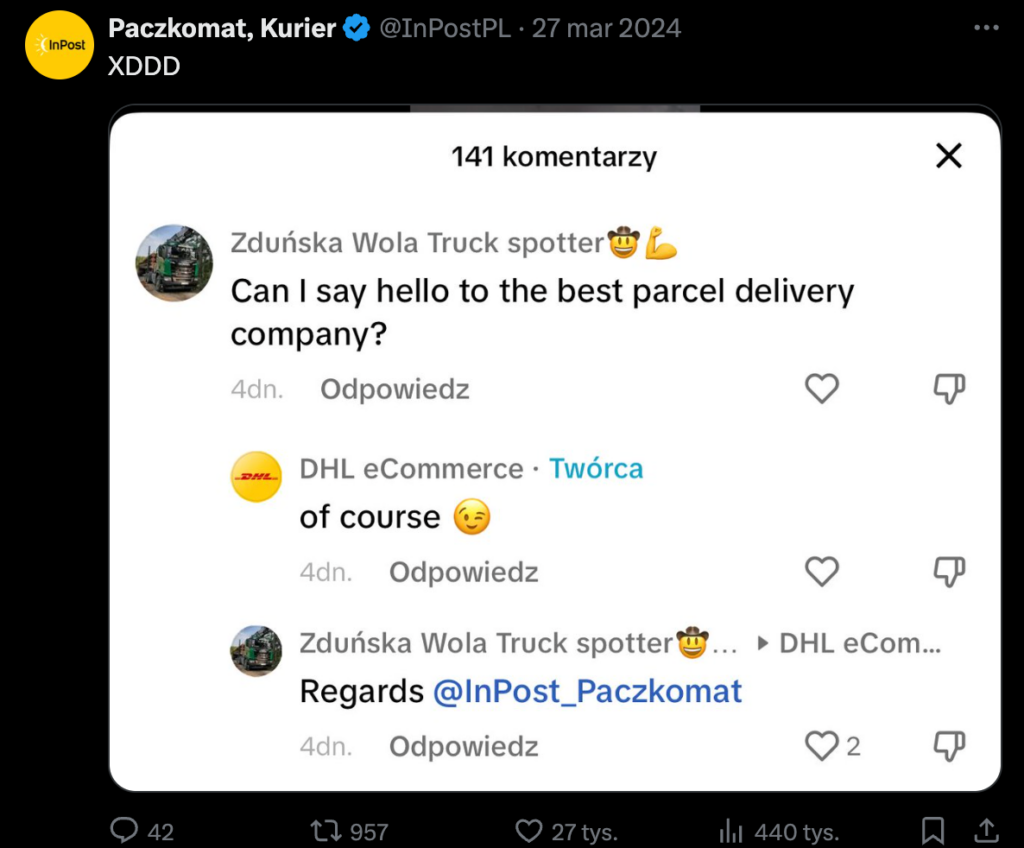Viewport: 1024px width, 848px height.
Task: Share the tweet via share icon
Action: (985, 830)
